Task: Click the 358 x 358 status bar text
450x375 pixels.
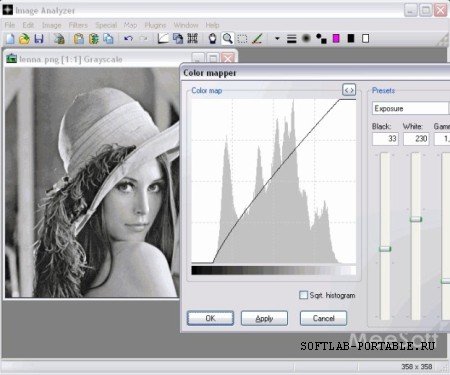Action: coord(417,367)
